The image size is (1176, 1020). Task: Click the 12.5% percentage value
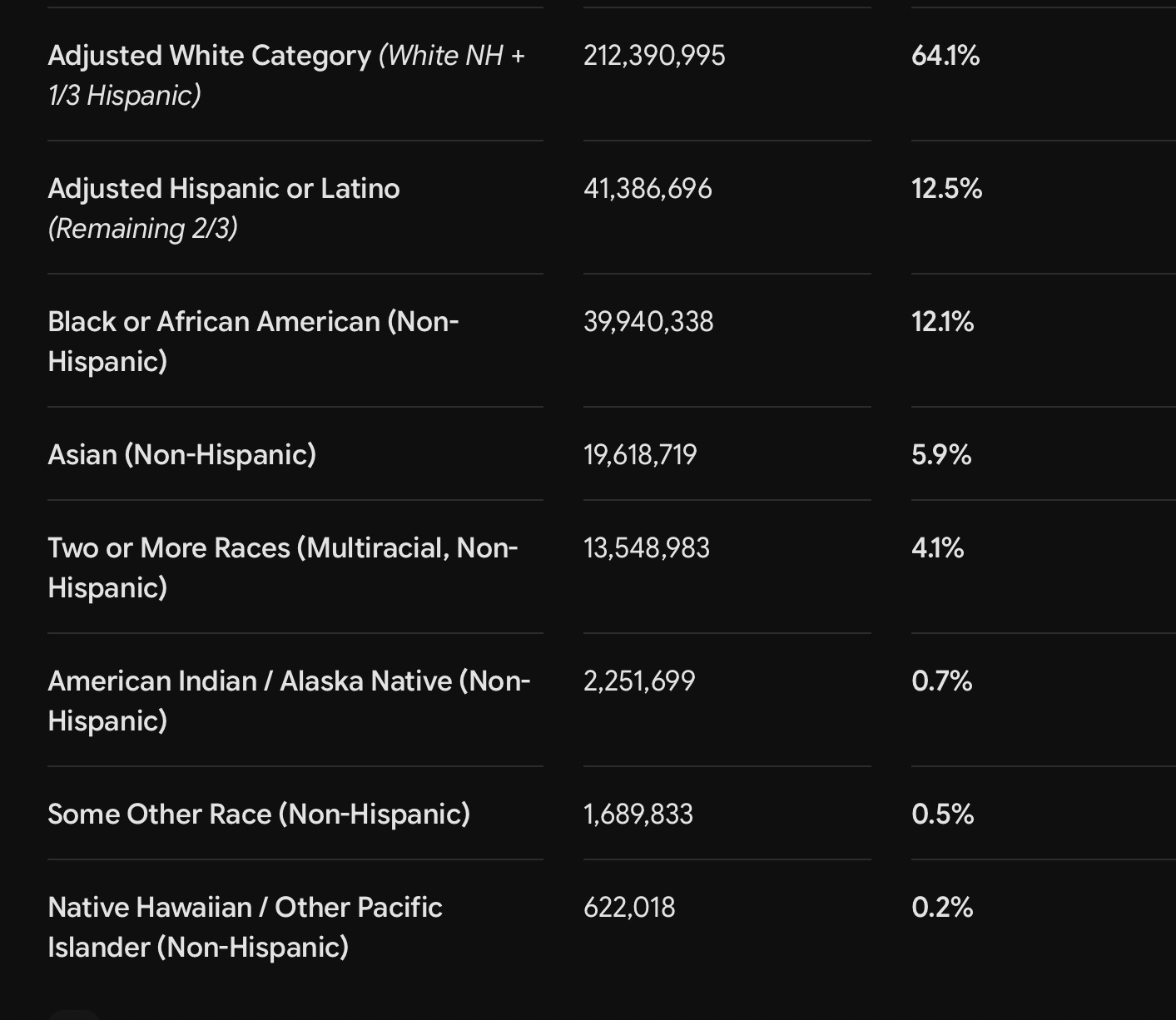click(947, 189)
